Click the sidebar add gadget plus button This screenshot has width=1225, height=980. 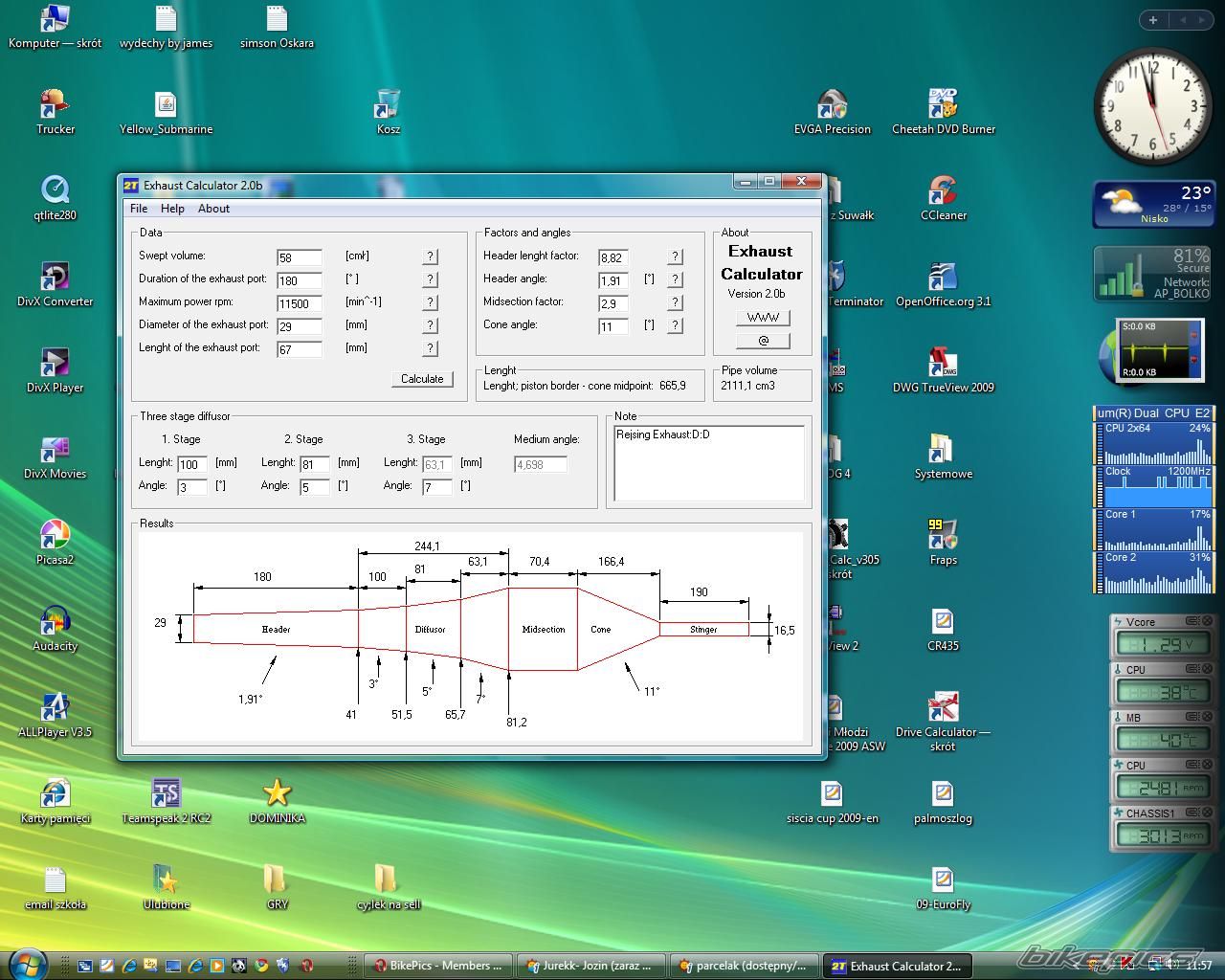(x=1153, y=20)
